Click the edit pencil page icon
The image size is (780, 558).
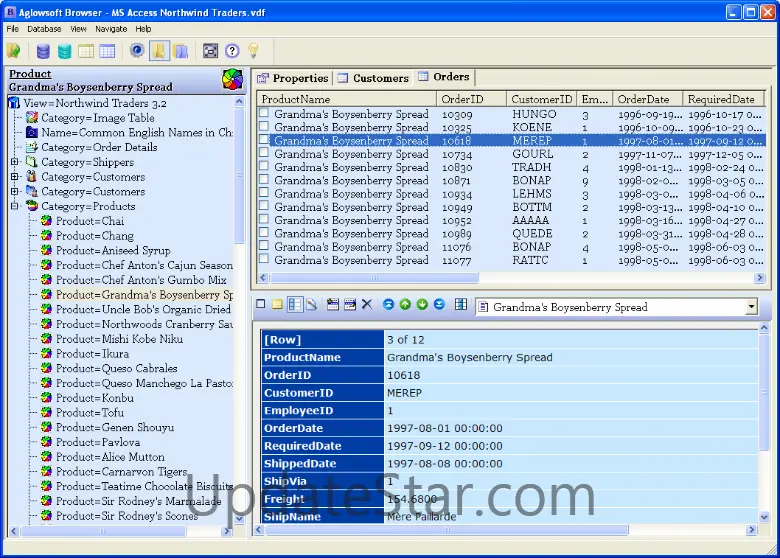pos(312,304)
